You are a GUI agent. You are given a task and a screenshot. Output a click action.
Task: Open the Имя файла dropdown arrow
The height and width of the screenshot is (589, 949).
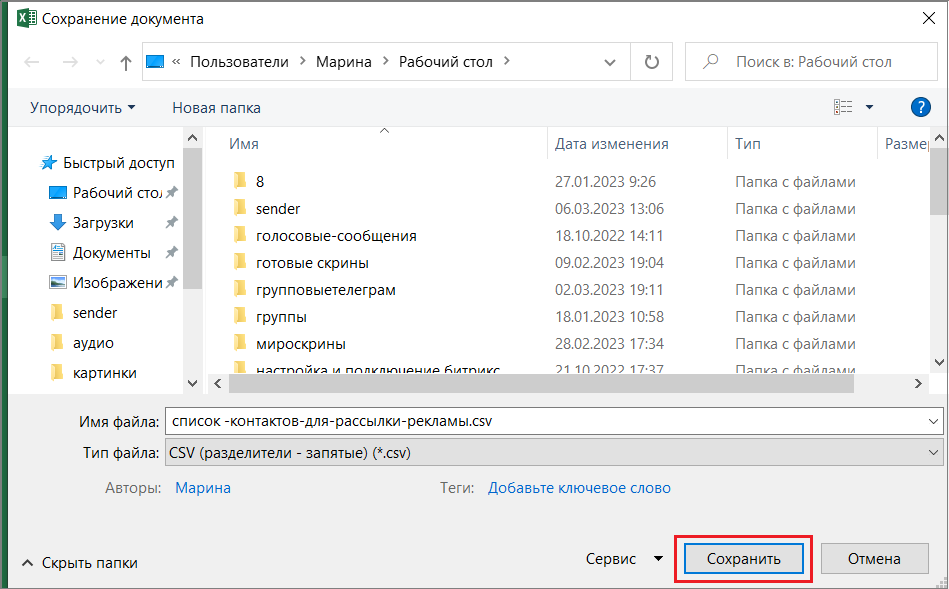(x=933, y=421)
